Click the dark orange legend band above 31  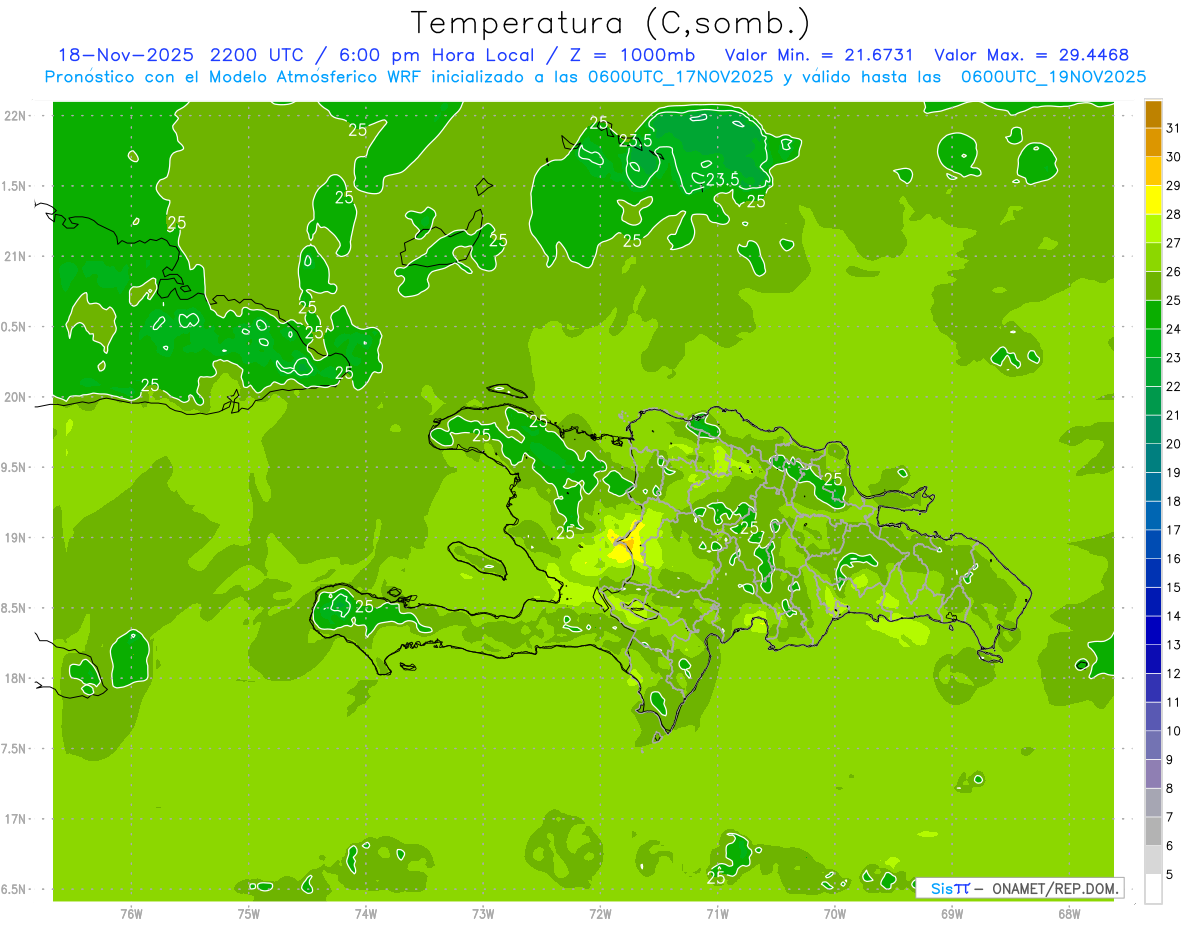pos(1153,115)
